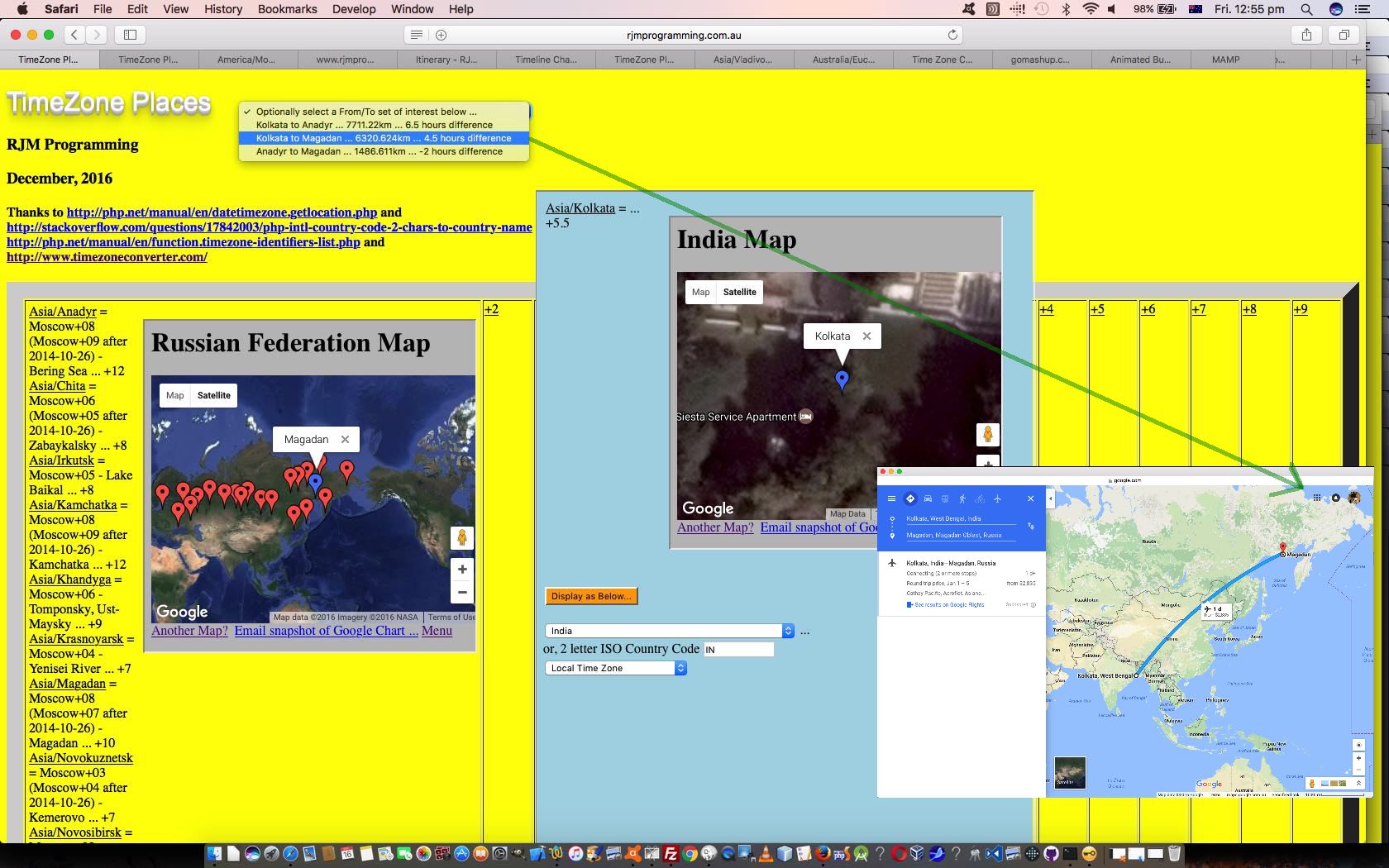Select Street View pegman on Russian Federation map
1389x868 pixels.
(462, 537)
